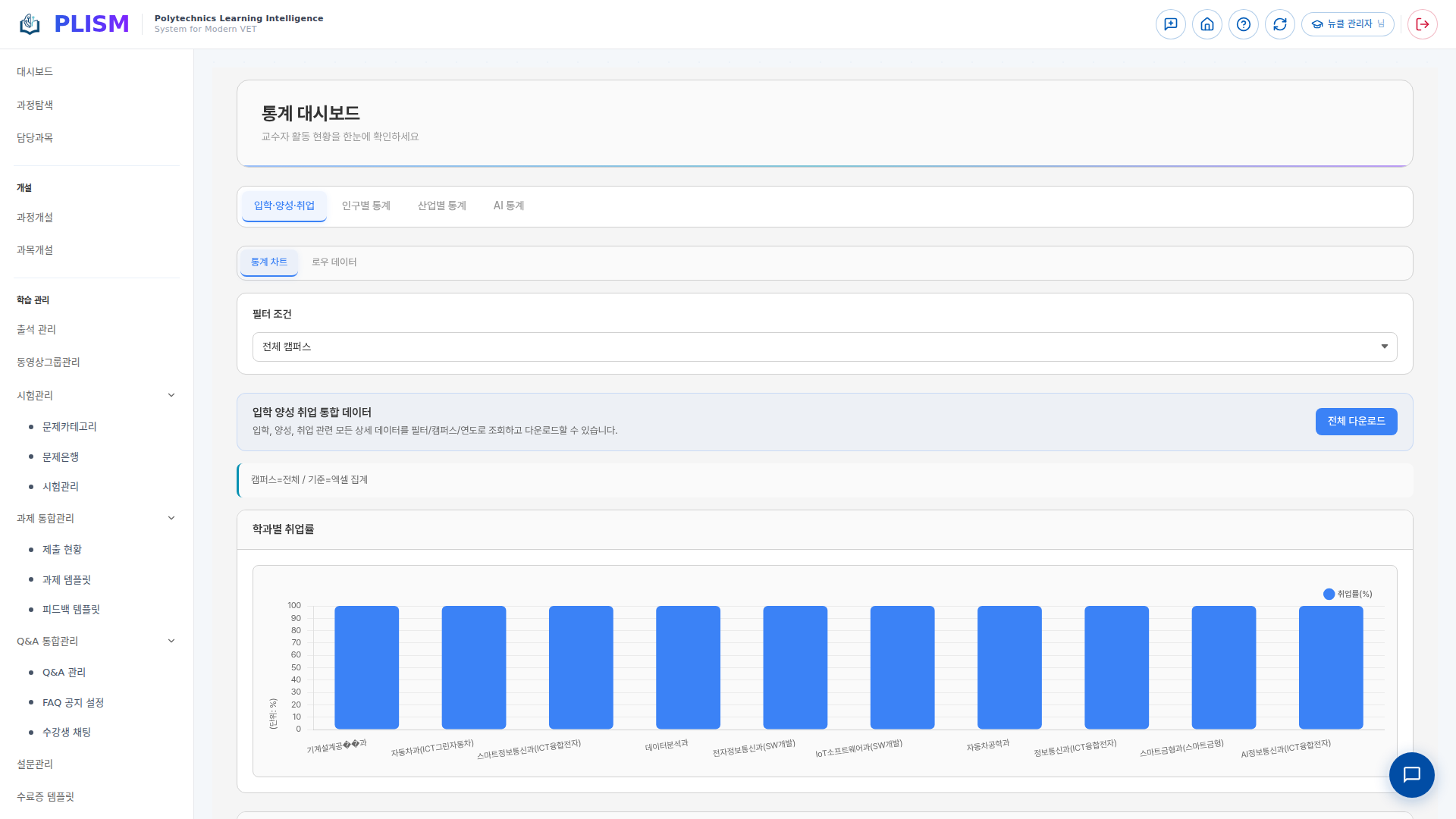1456x819 pixels.
Task: Go to home via house icon
Action: tap(1207, 24)
